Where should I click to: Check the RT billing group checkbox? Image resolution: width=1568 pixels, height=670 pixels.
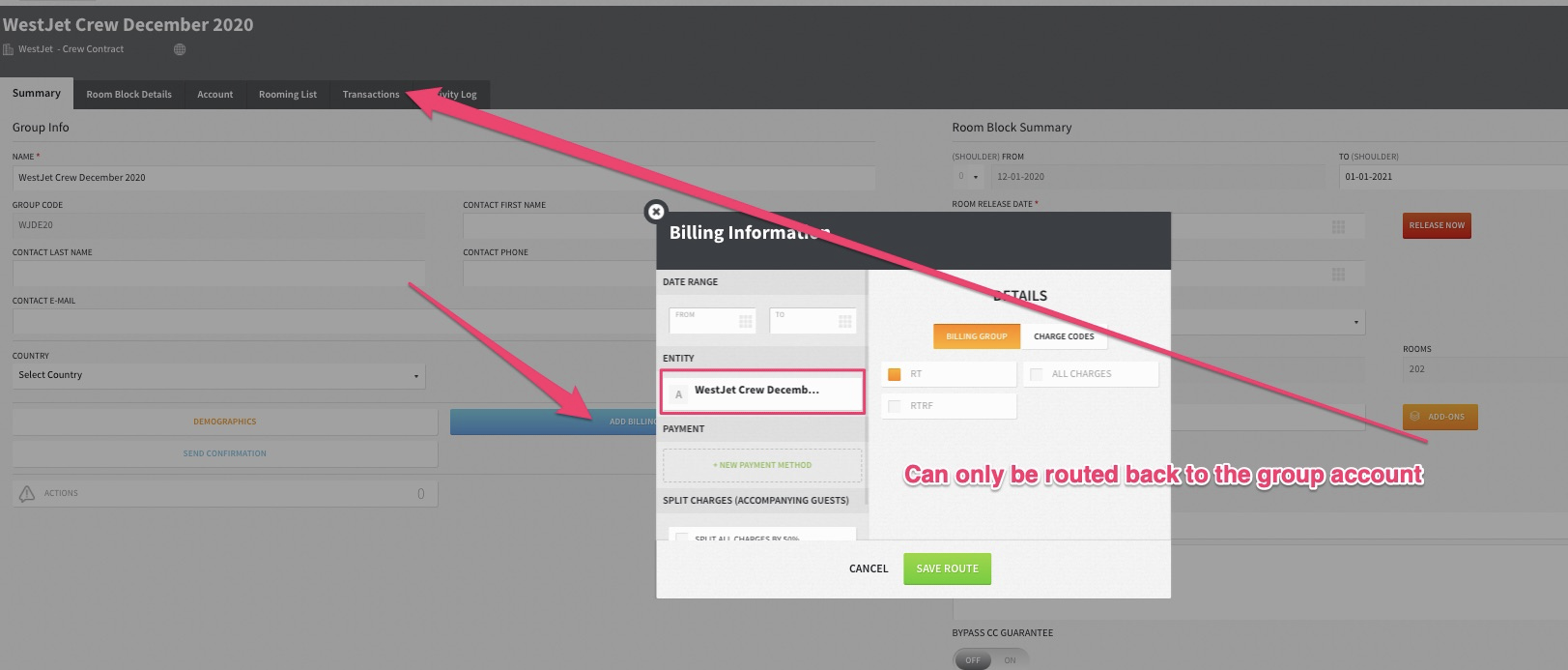coord(895,374)
